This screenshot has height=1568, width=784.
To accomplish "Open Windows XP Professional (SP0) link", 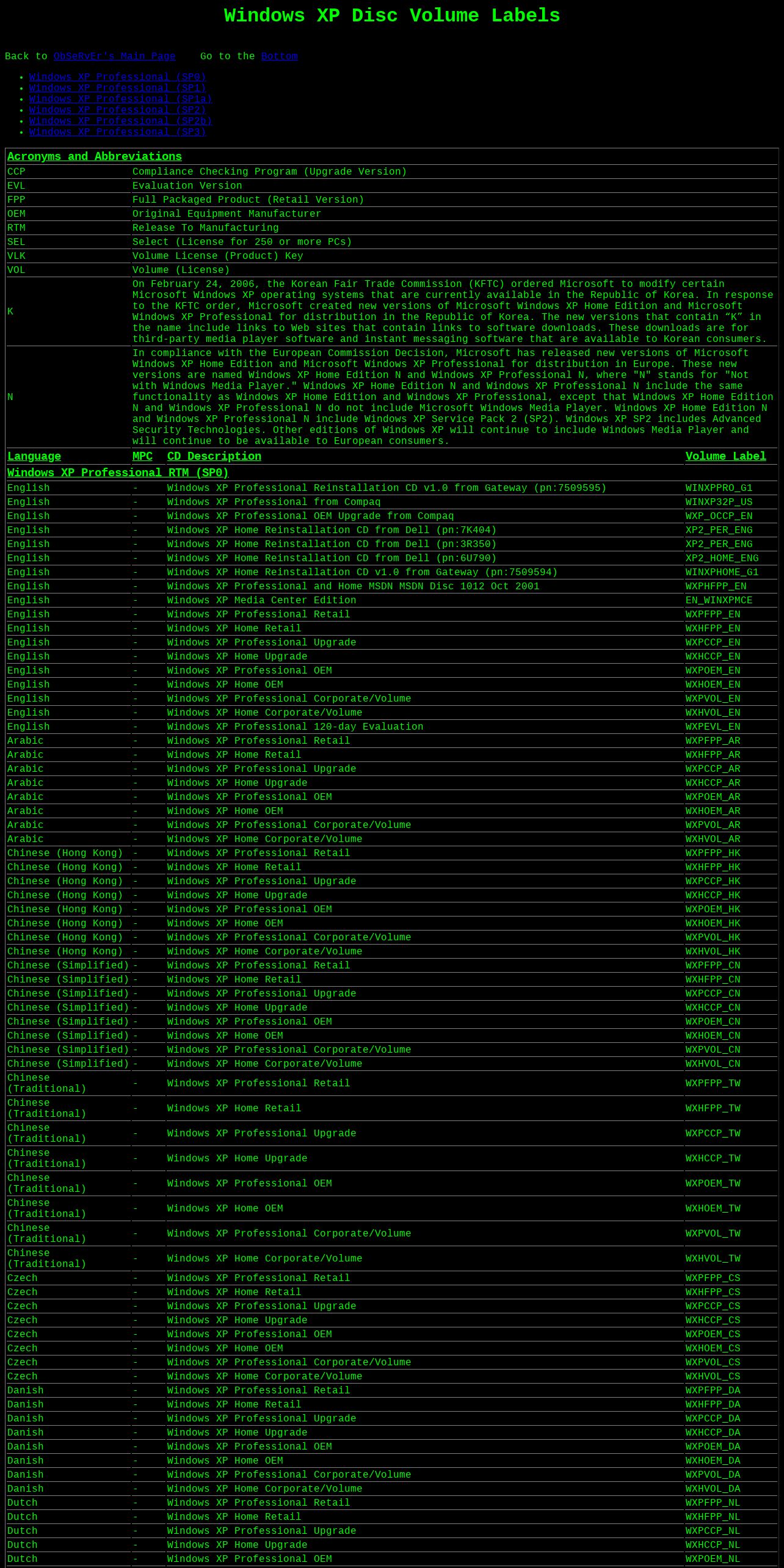I will point(117,77).
